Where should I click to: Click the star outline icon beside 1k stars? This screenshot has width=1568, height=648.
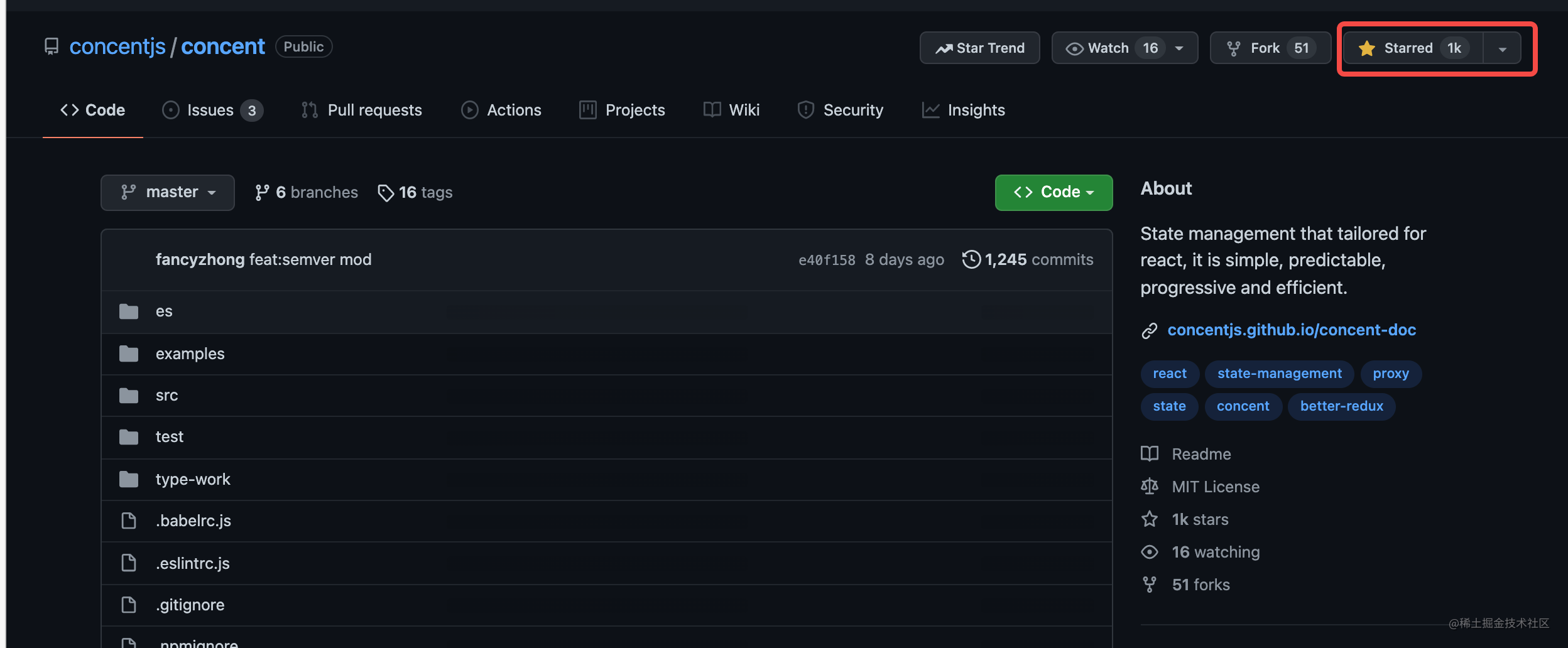(1149, 519)
